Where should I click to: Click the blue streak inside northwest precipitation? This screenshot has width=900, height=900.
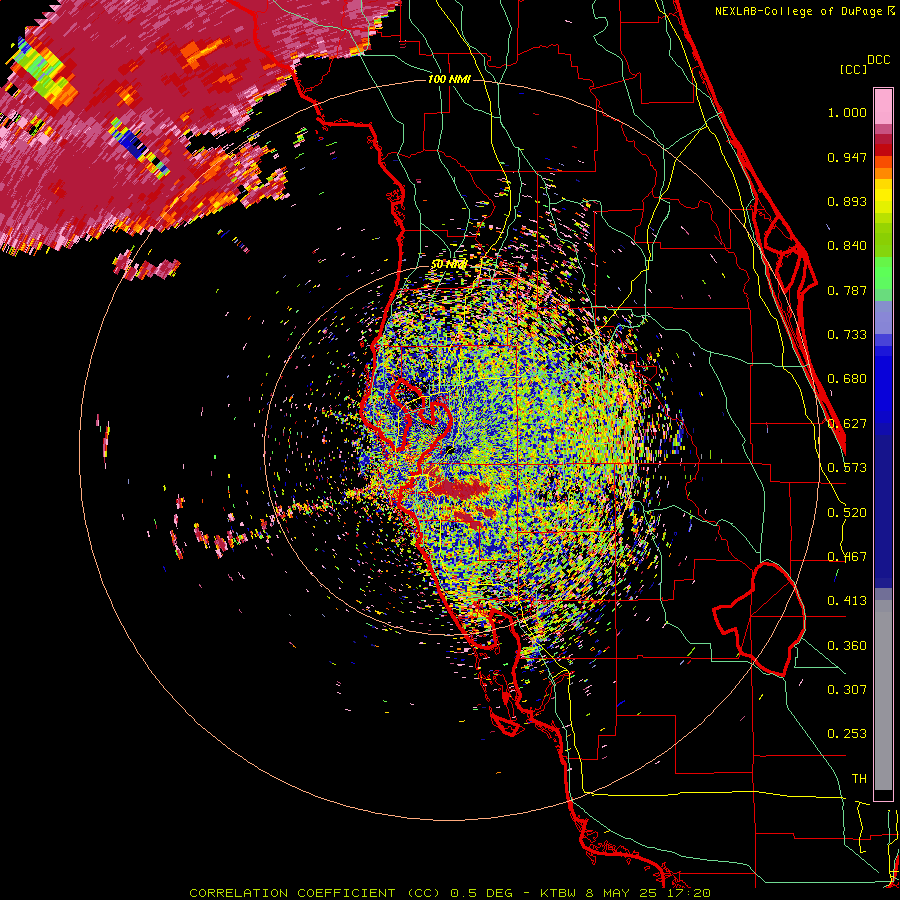(x=139, y=148)
